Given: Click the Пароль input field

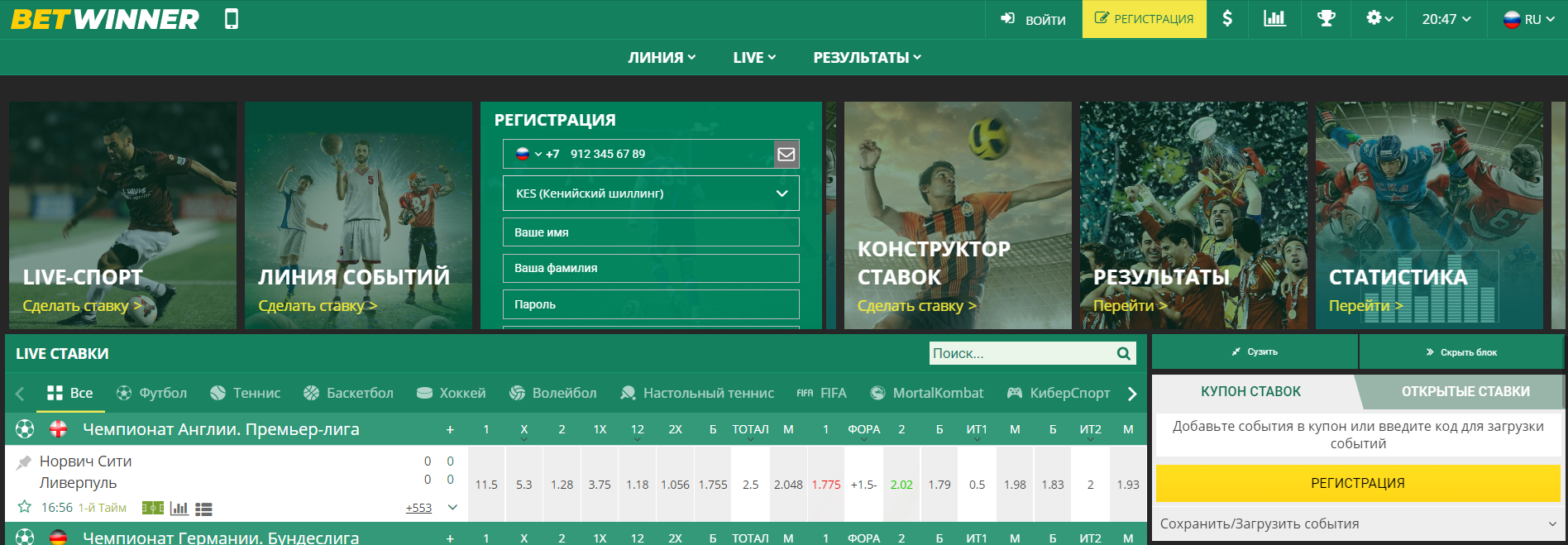Looking at the screenshot, I should 651,304.
